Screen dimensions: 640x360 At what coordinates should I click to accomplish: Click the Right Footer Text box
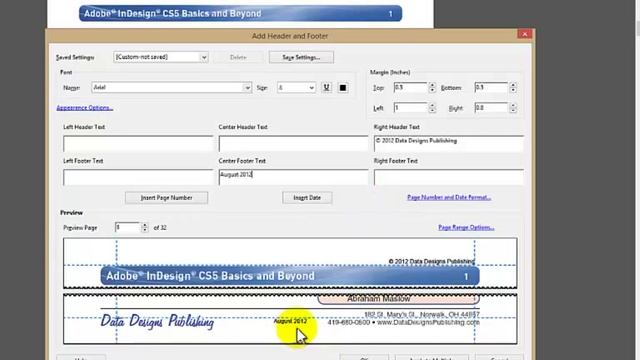[x=449, y=178]
